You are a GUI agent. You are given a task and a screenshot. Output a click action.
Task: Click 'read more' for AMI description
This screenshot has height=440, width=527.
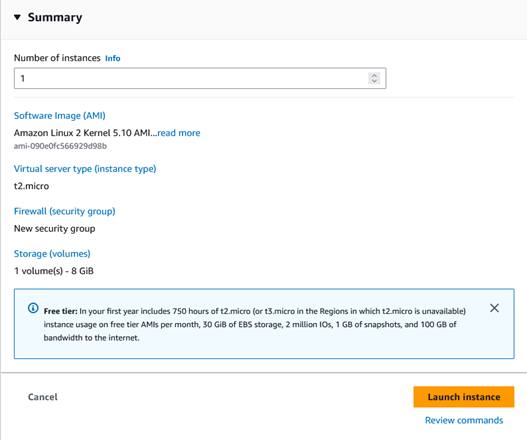pos(179,133)
